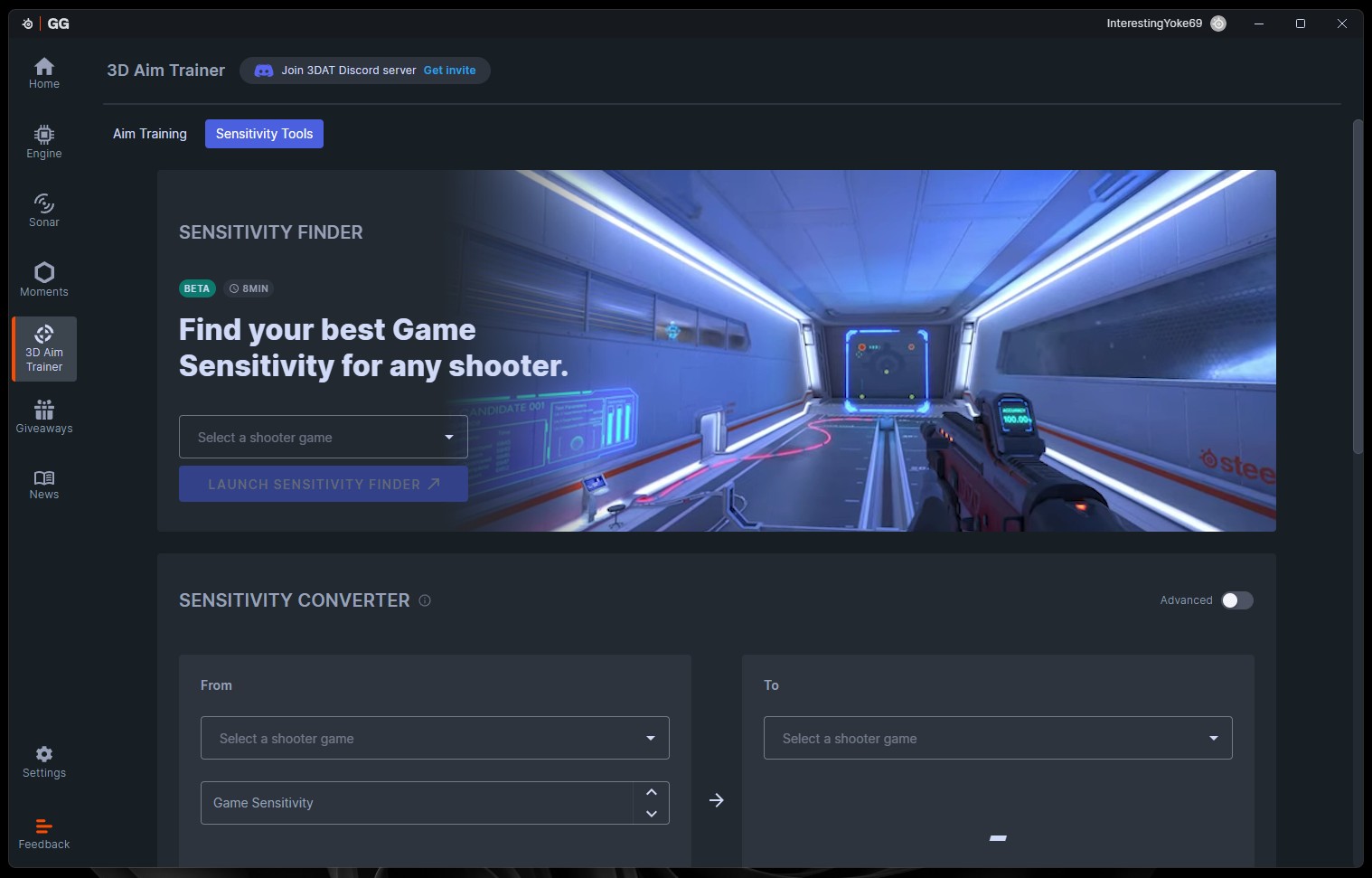Open the To shooter game dropdown
The image size is (1372, 878).
[x=997, y=738]
